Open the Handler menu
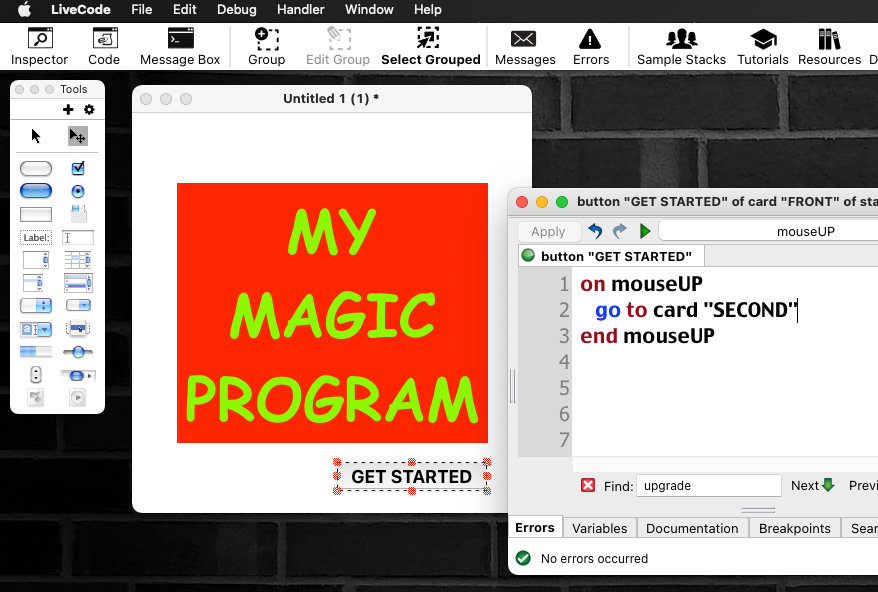878x592 pixels. click(300, 10)
